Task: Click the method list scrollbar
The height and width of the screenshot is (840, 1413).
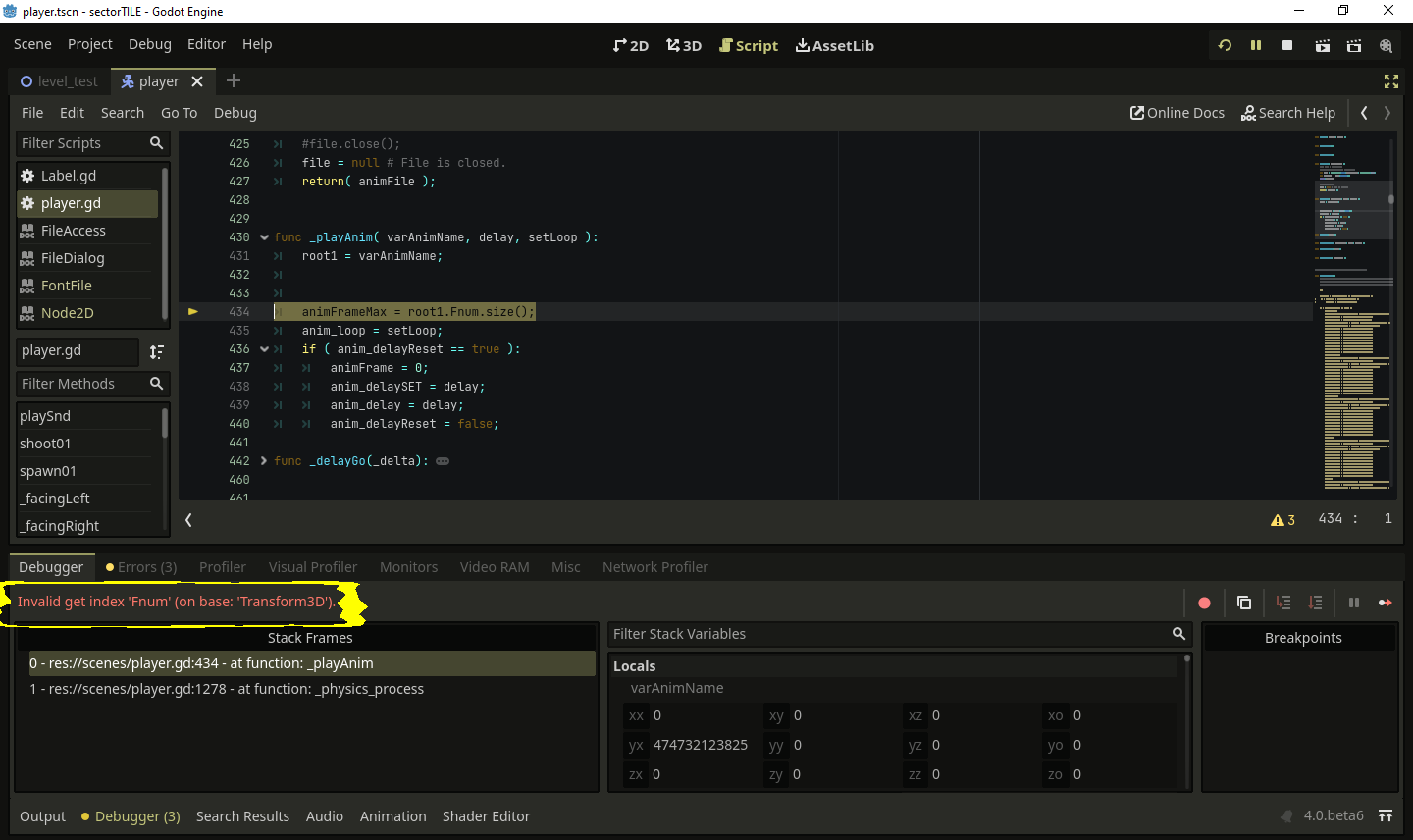Action: click(165, 424)
